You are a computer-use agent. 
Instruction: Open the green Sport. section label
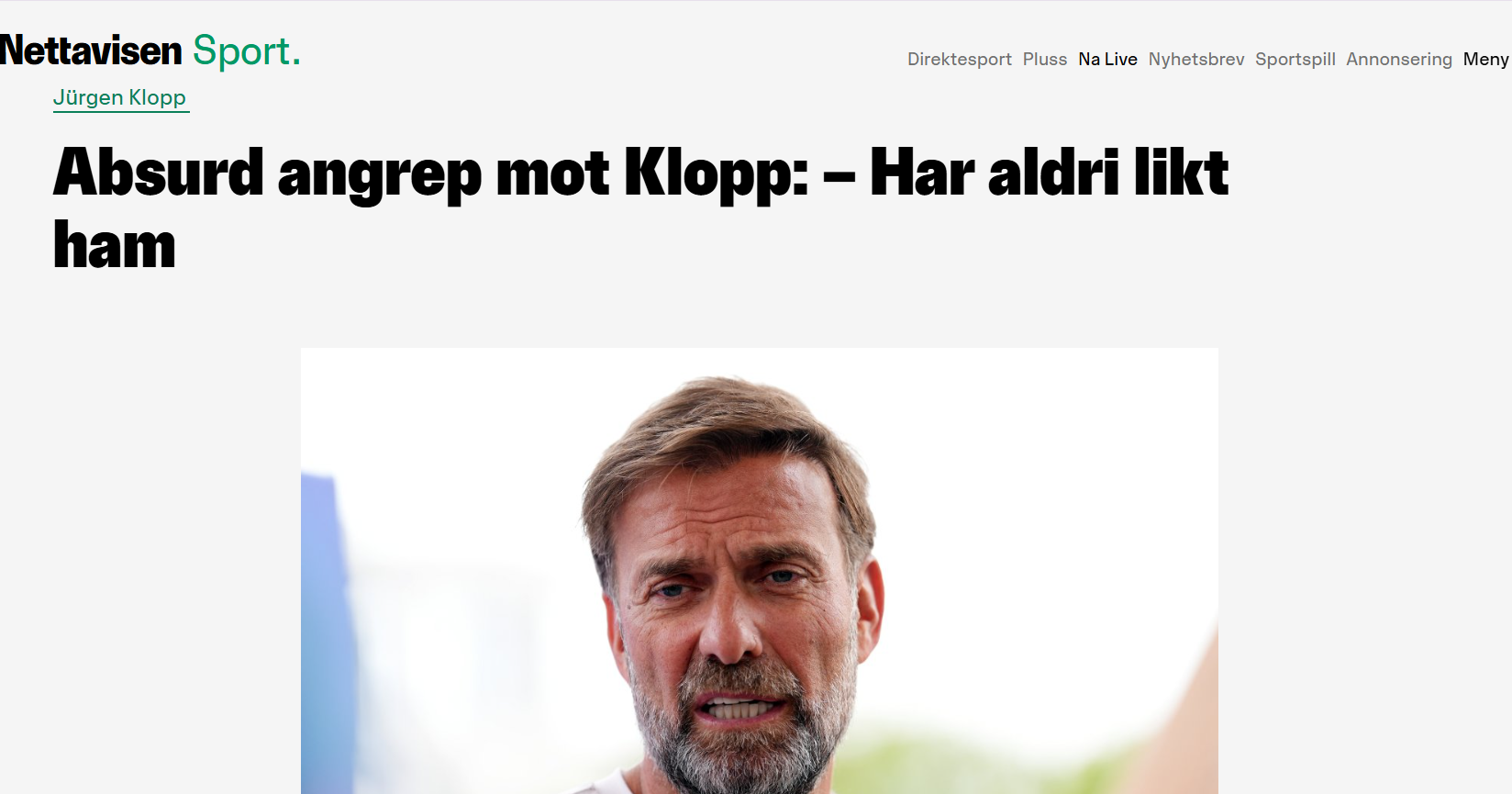coord(246,51)
